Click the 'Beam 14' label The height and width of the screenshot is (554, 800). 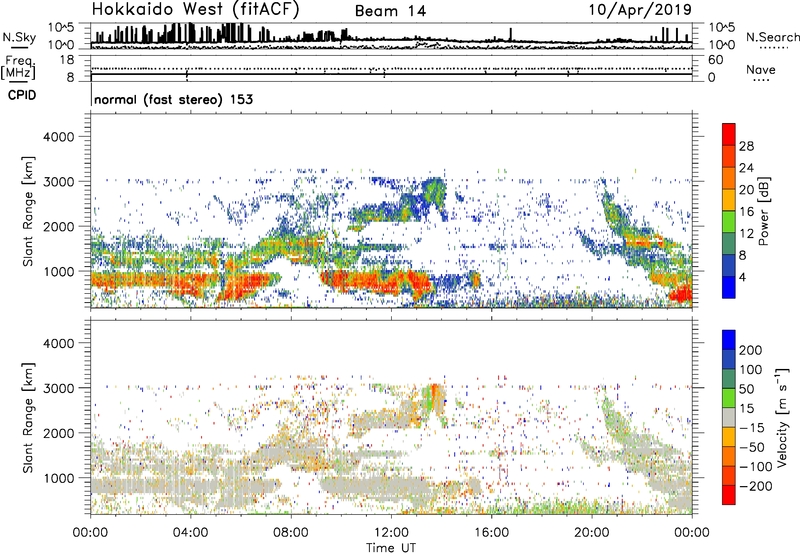click(390, 11)
